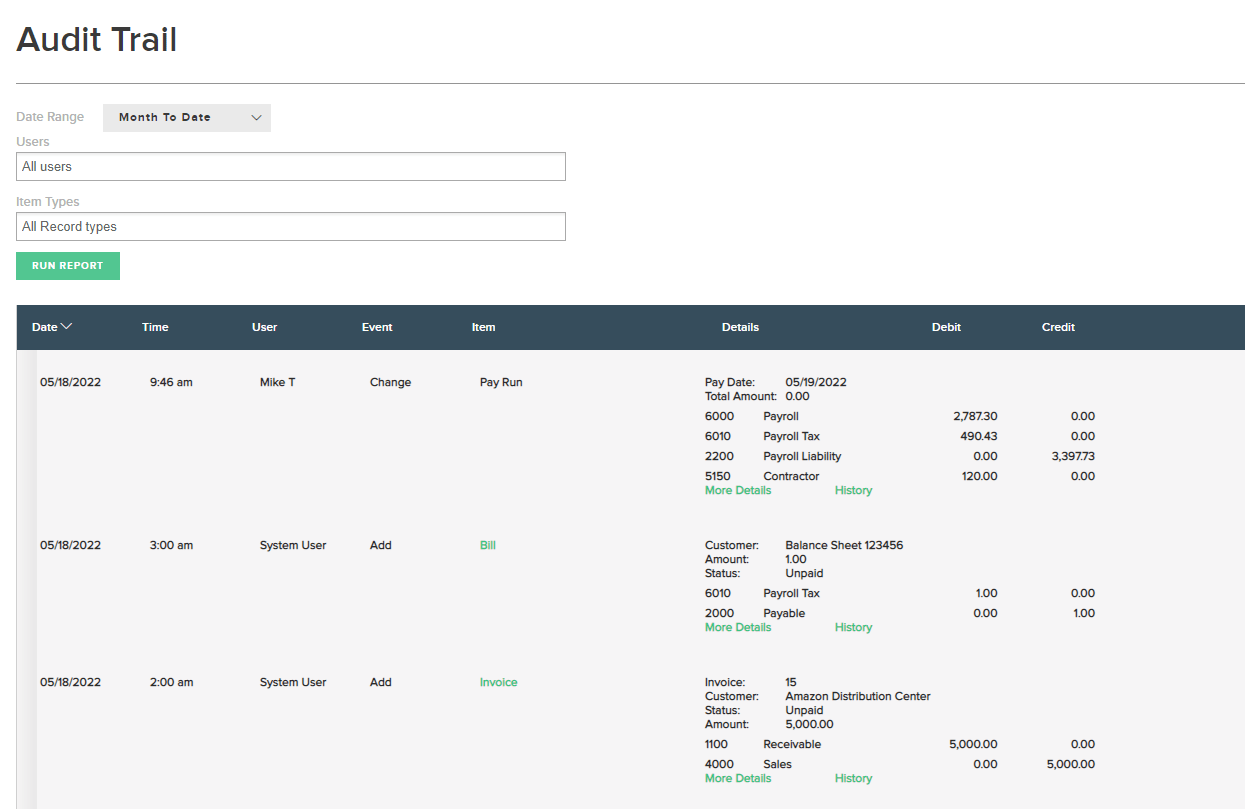The height and width of the screenshot is (809, 1245).
Task: Show More Details for the Bill entry
Action: (x=738, y=628)
